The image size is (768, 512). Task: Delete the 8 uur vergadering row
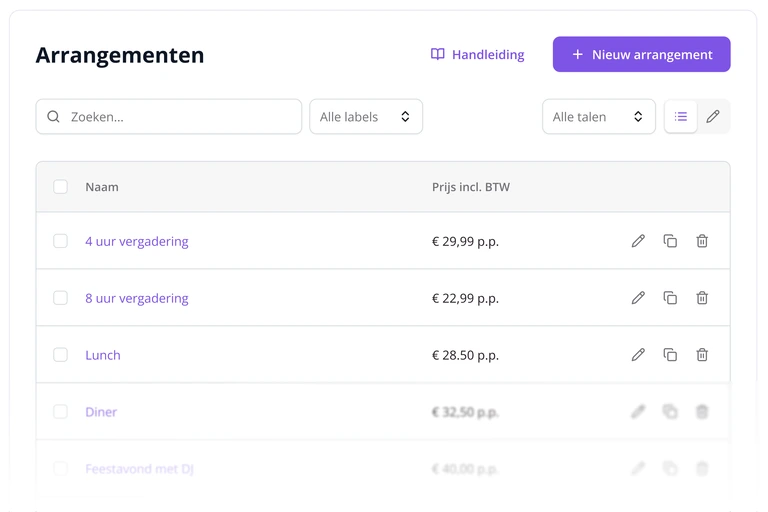[x=702, y=298]
